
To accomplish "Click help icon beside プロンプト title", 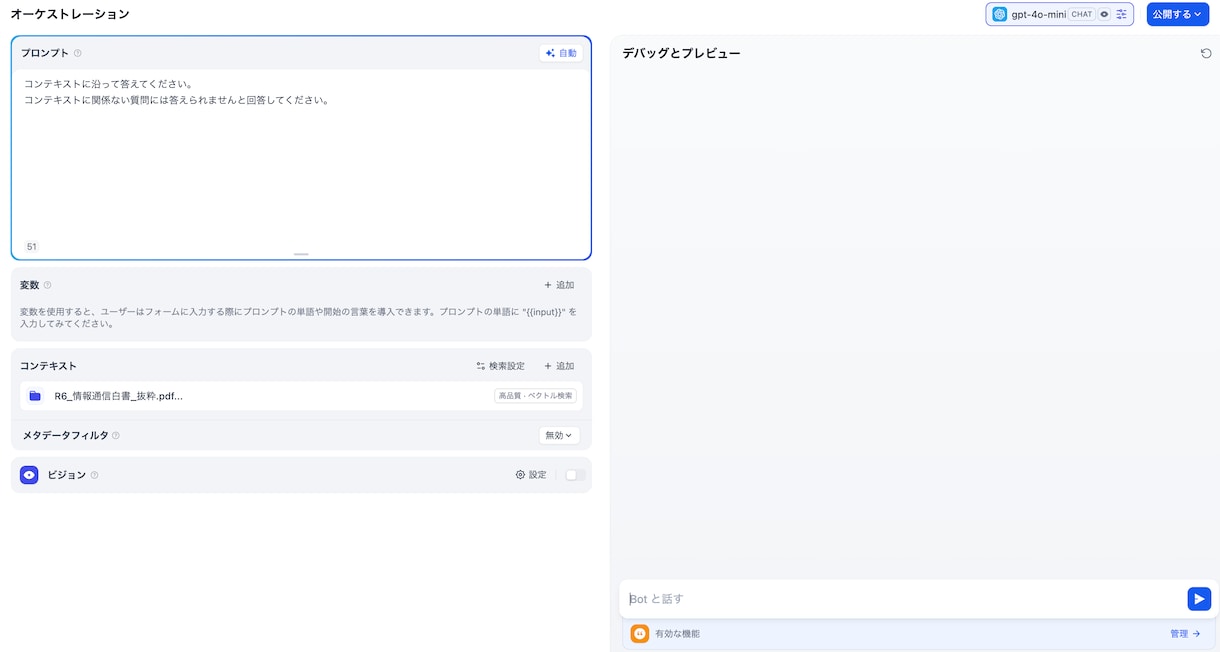I will coord(78,53).
